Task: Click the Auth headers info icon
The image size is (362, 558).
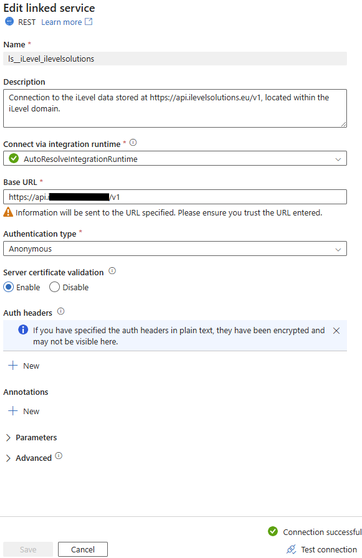Action: 61,312
